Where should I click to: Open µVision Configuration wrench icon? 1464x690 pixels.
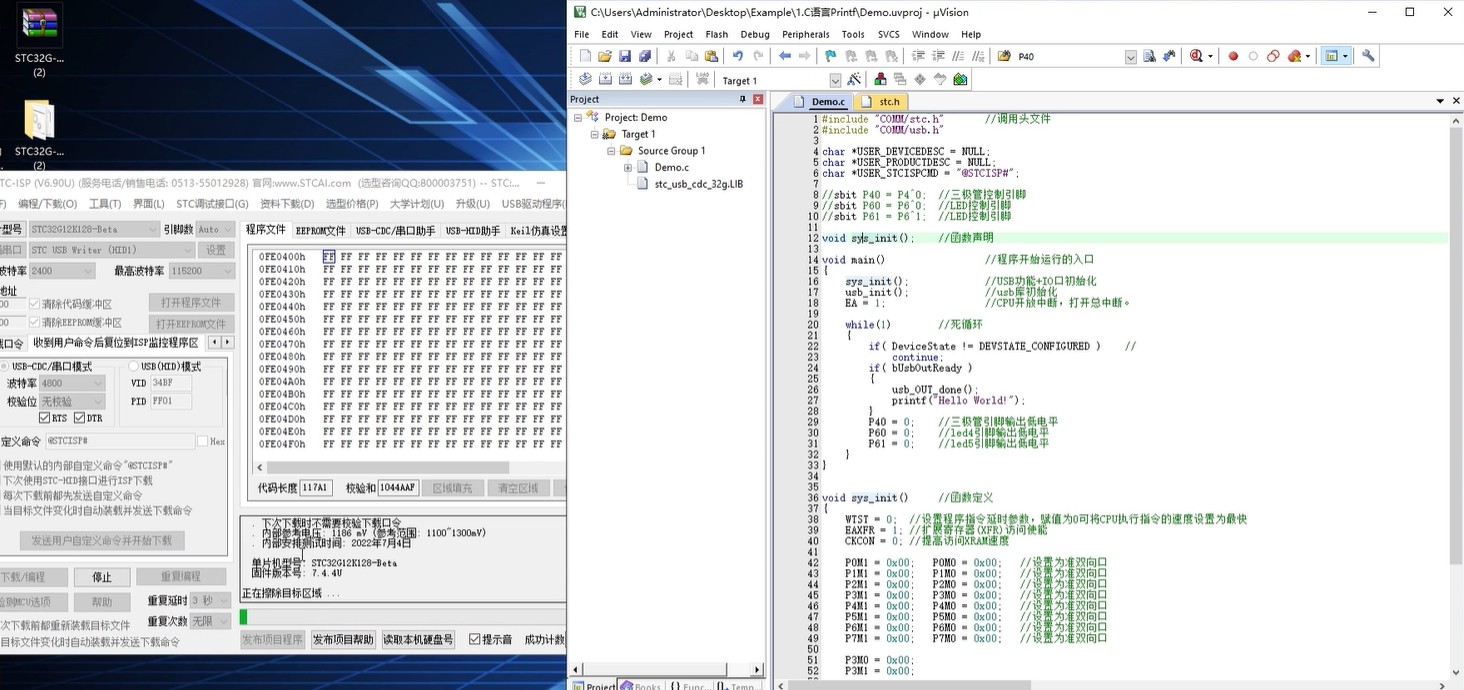coord(1369,56)
